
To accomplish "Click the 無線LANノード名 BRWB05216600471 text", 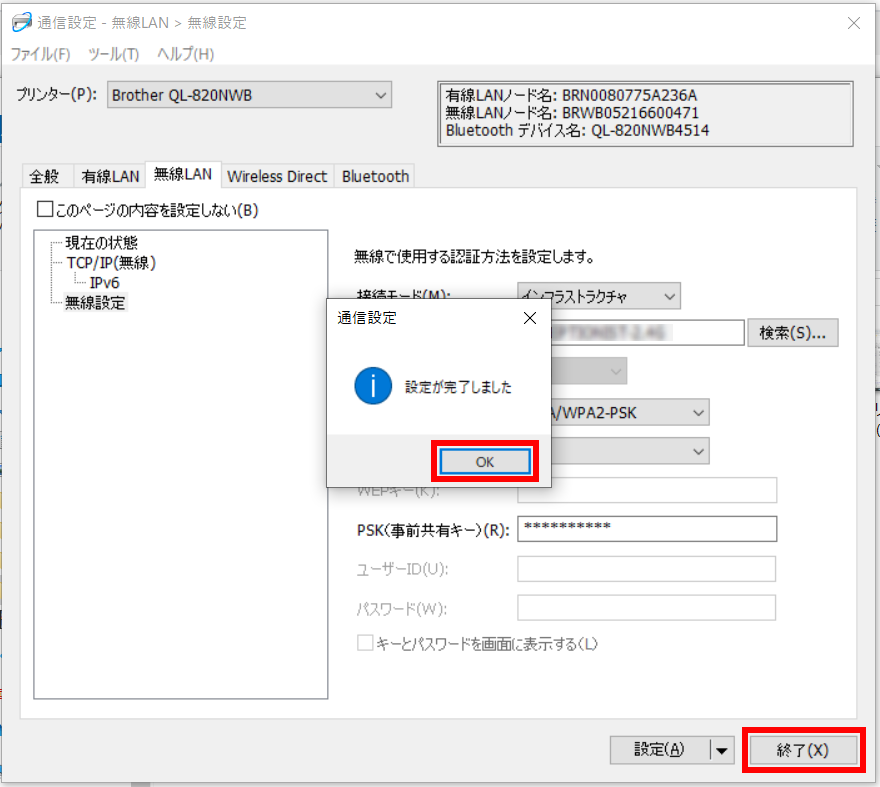I will click(572, 113).
